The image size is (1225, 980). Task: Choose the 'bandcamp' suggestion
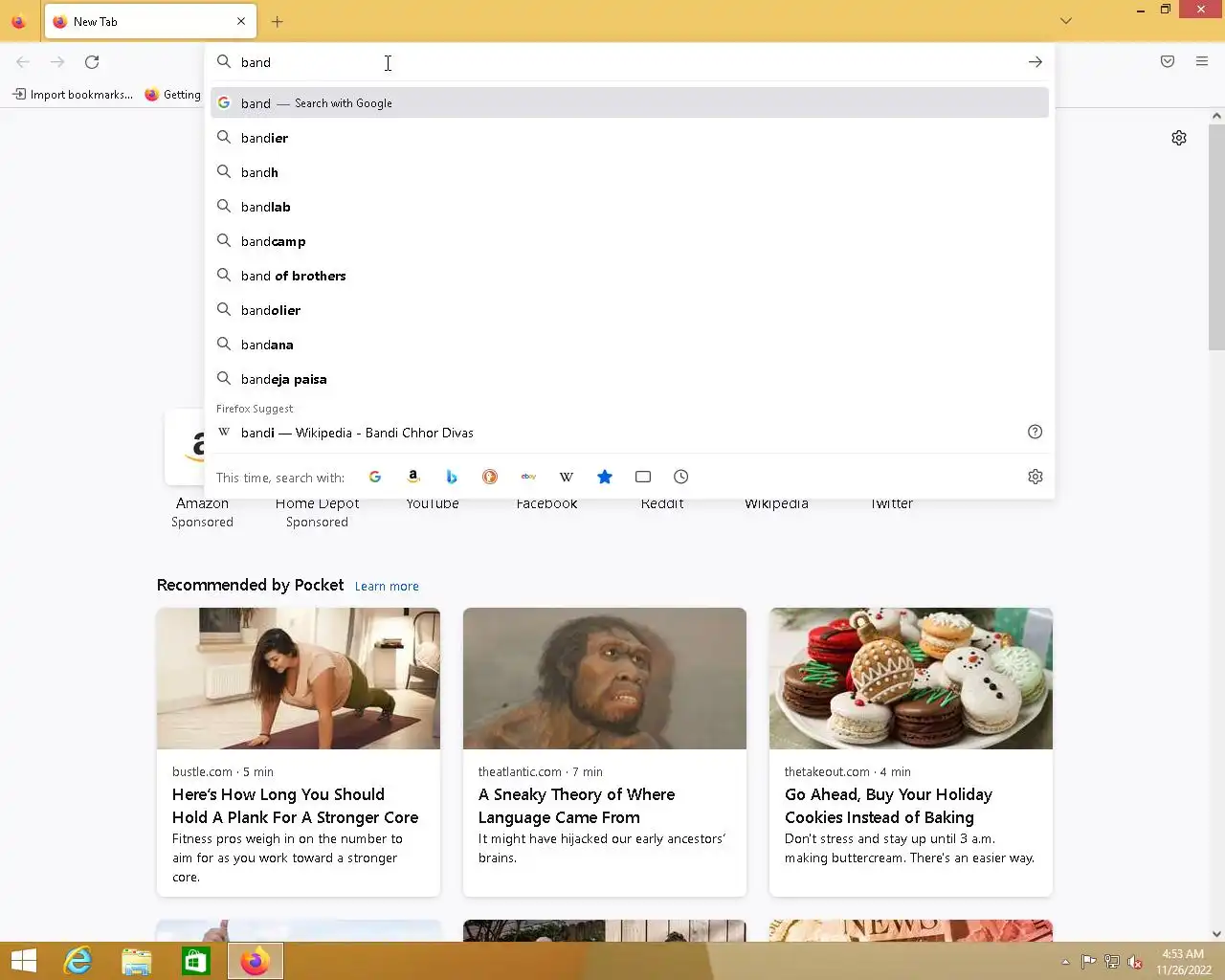[630, 241]
